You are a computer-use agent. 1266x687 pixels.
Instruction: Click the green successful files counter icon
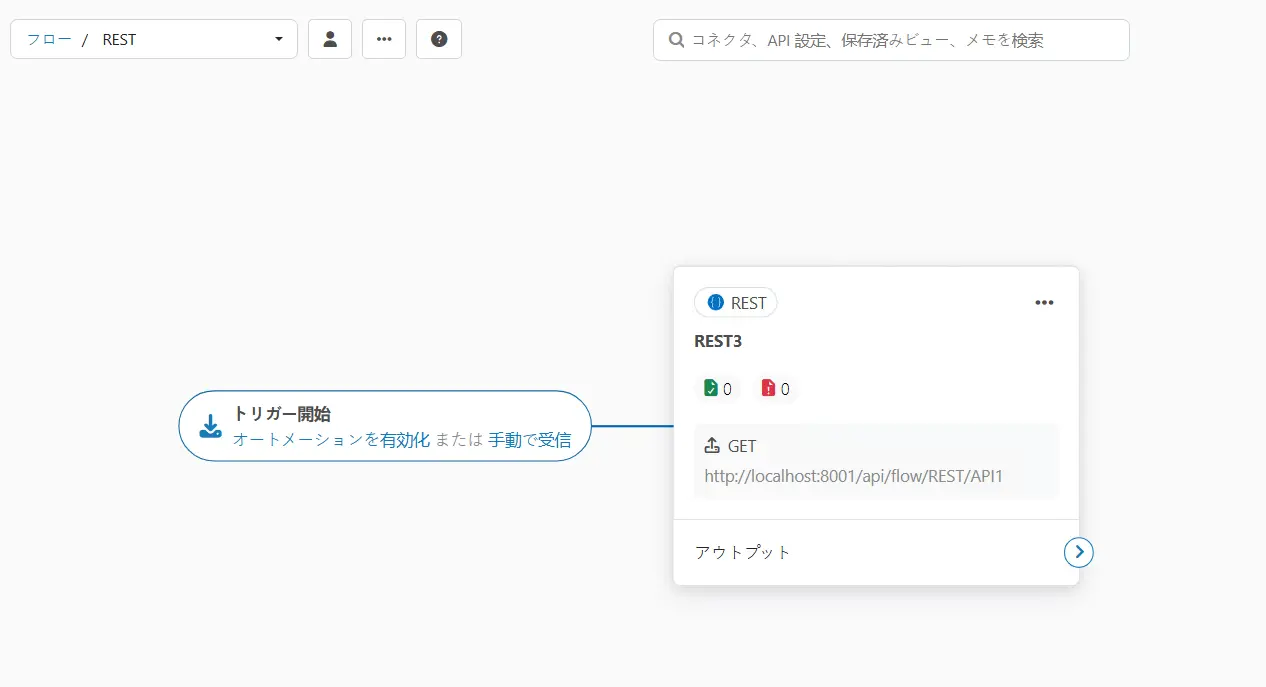click(x=711, y=388)
